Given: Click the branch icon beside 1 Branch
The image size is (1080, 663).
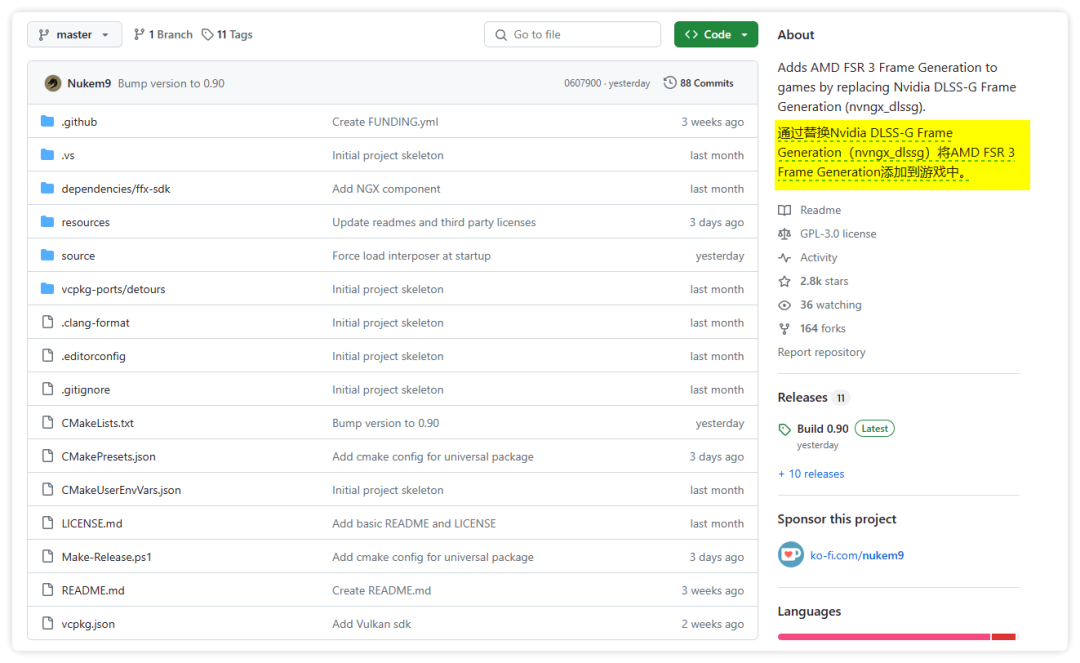Looking at the screenshot, I should [x=140, y=34].
